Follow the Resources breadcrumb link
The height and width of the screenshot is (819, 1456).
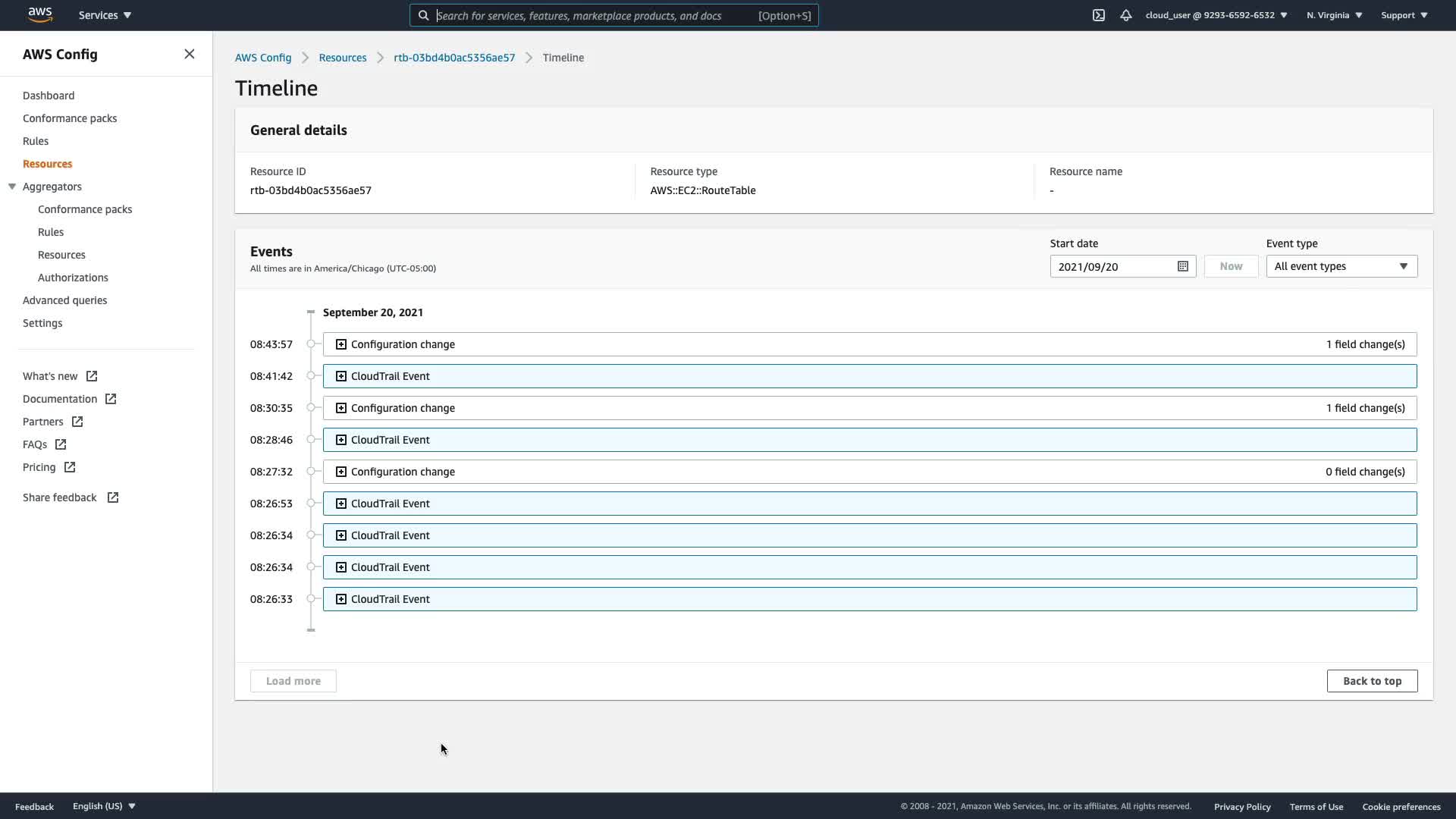[x=342, y=58]
